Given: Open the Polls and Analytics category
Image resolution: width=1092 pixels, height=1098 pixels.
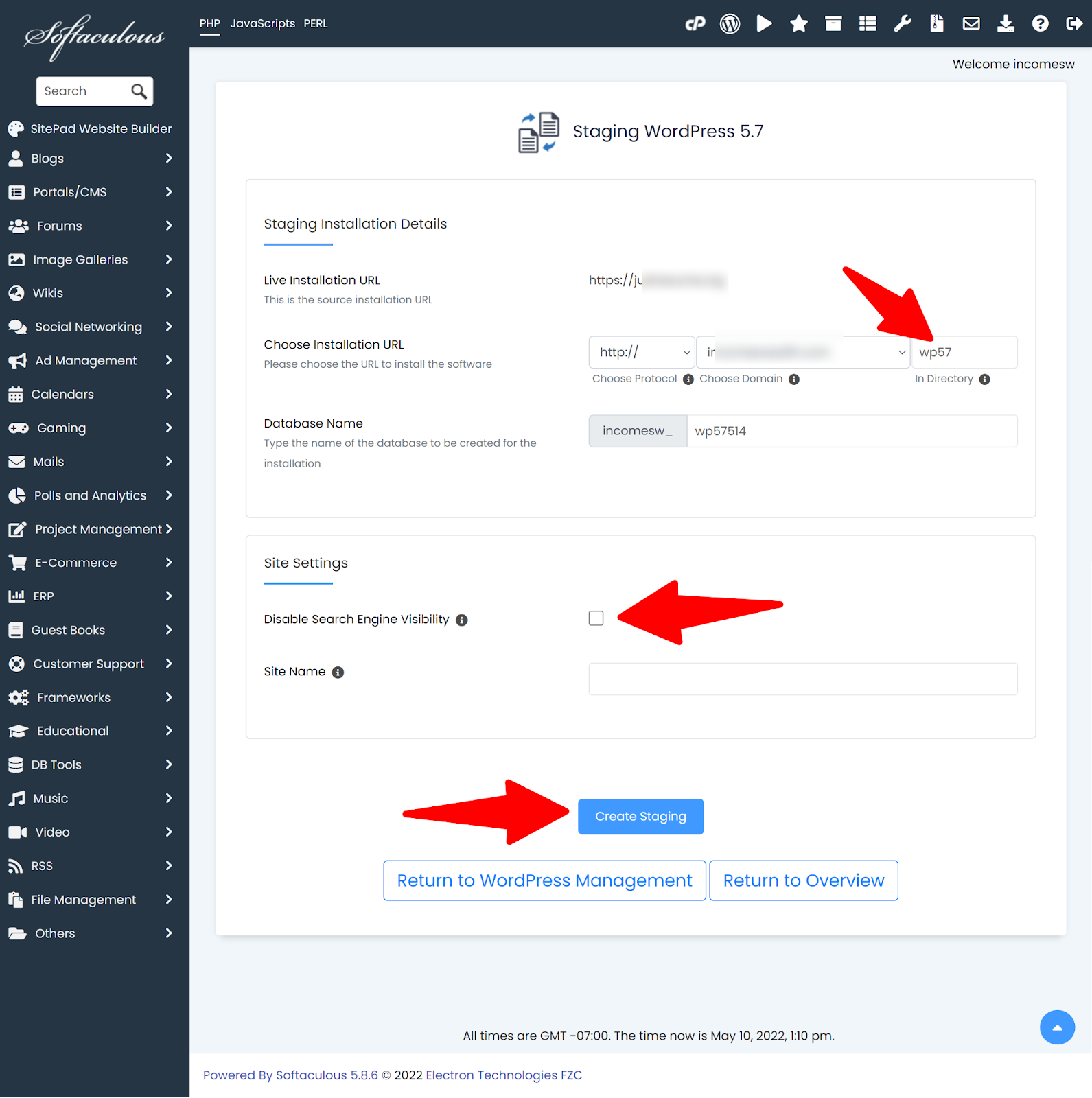Looking at the screenshot, I should point(90,495).
